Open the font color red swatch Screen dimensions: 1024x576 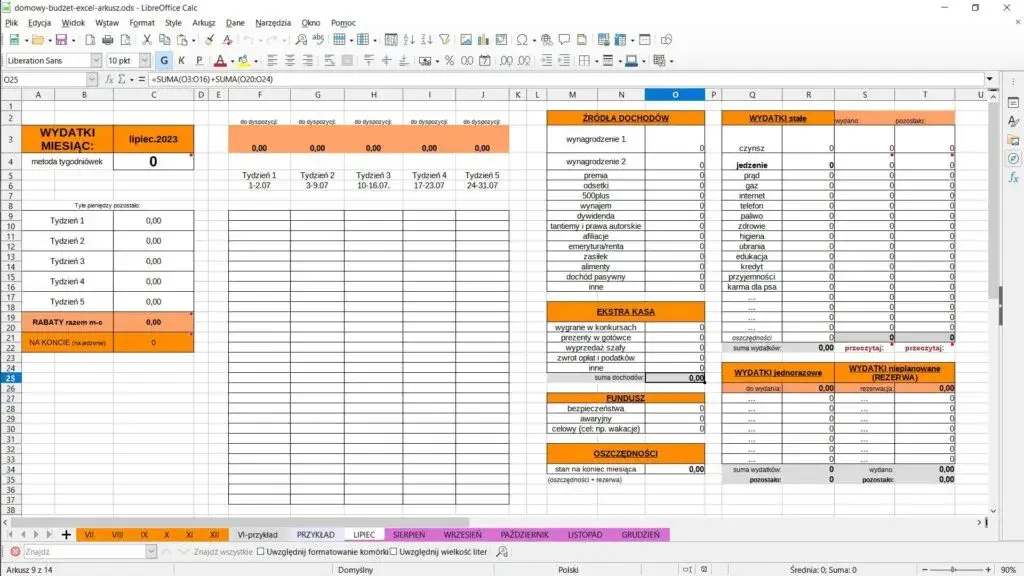220,61
